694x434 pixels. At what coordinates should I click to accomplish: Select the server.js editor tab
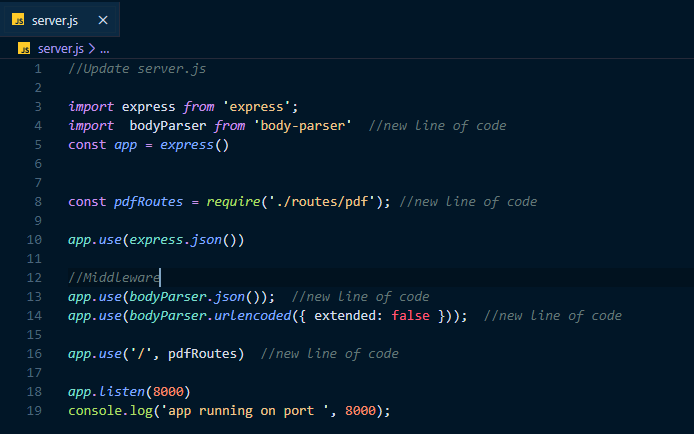60,20
